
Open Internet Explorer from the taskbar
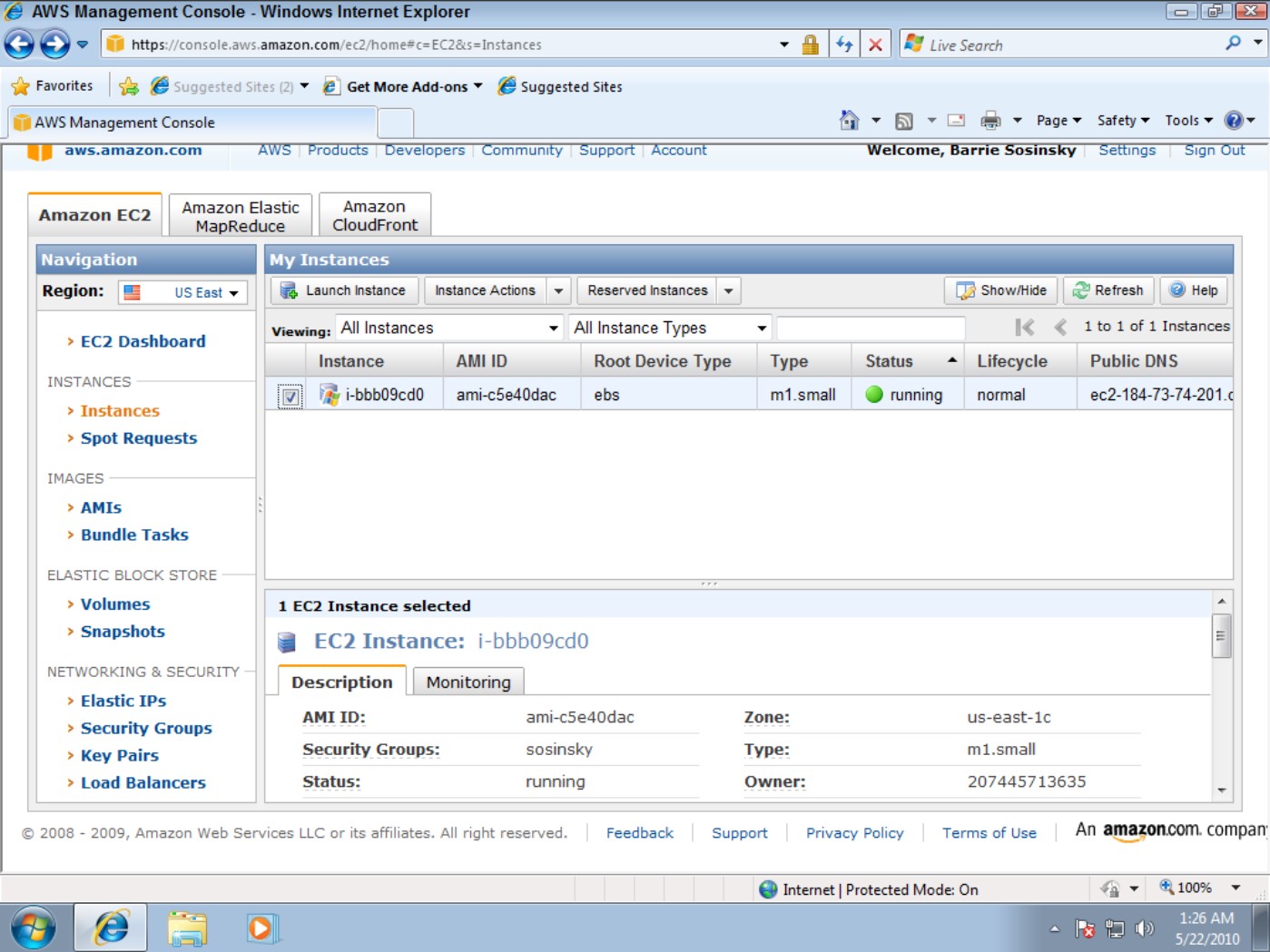tap(112, 927)
